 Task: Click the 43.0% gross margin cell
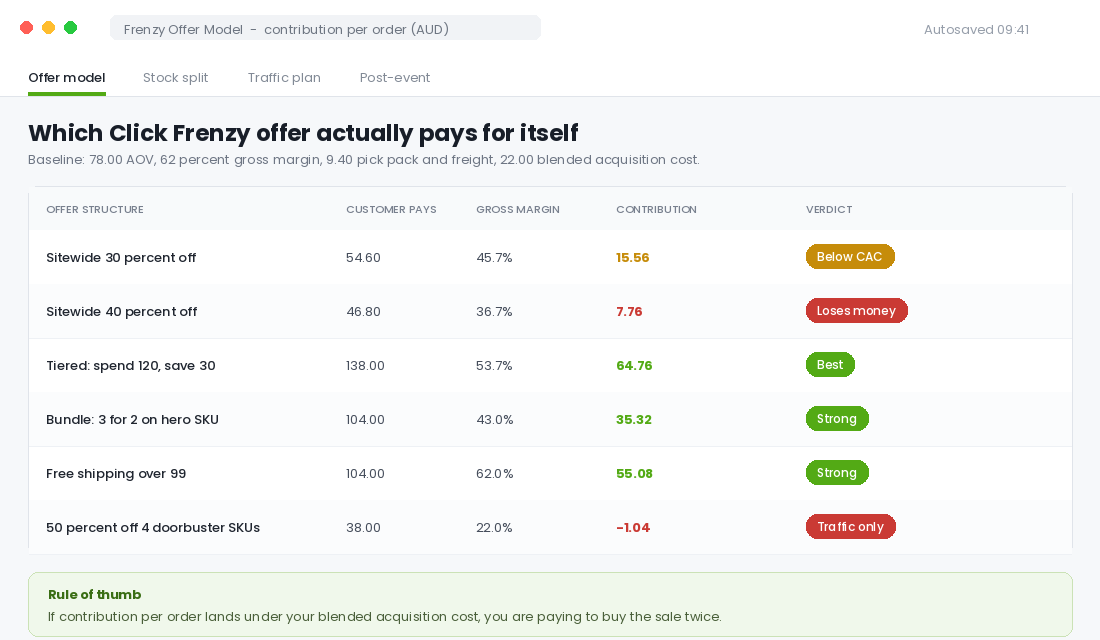pyautogui.click(x=495, y=420)
